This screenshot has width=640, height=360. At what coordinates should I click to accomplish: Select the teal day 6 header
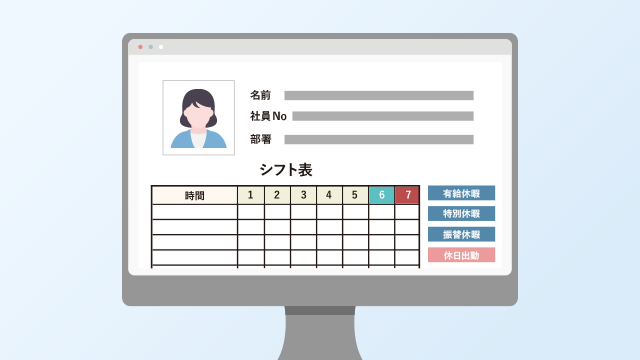tap(381, 196)
